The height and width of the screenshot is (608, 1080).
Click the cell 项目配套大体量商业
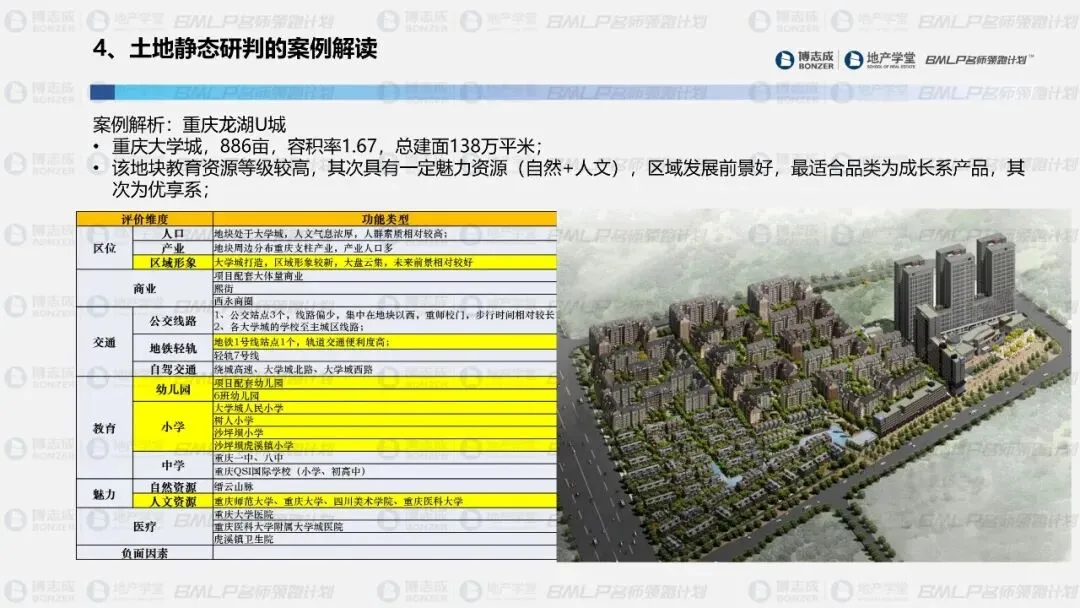pos(385,276)
